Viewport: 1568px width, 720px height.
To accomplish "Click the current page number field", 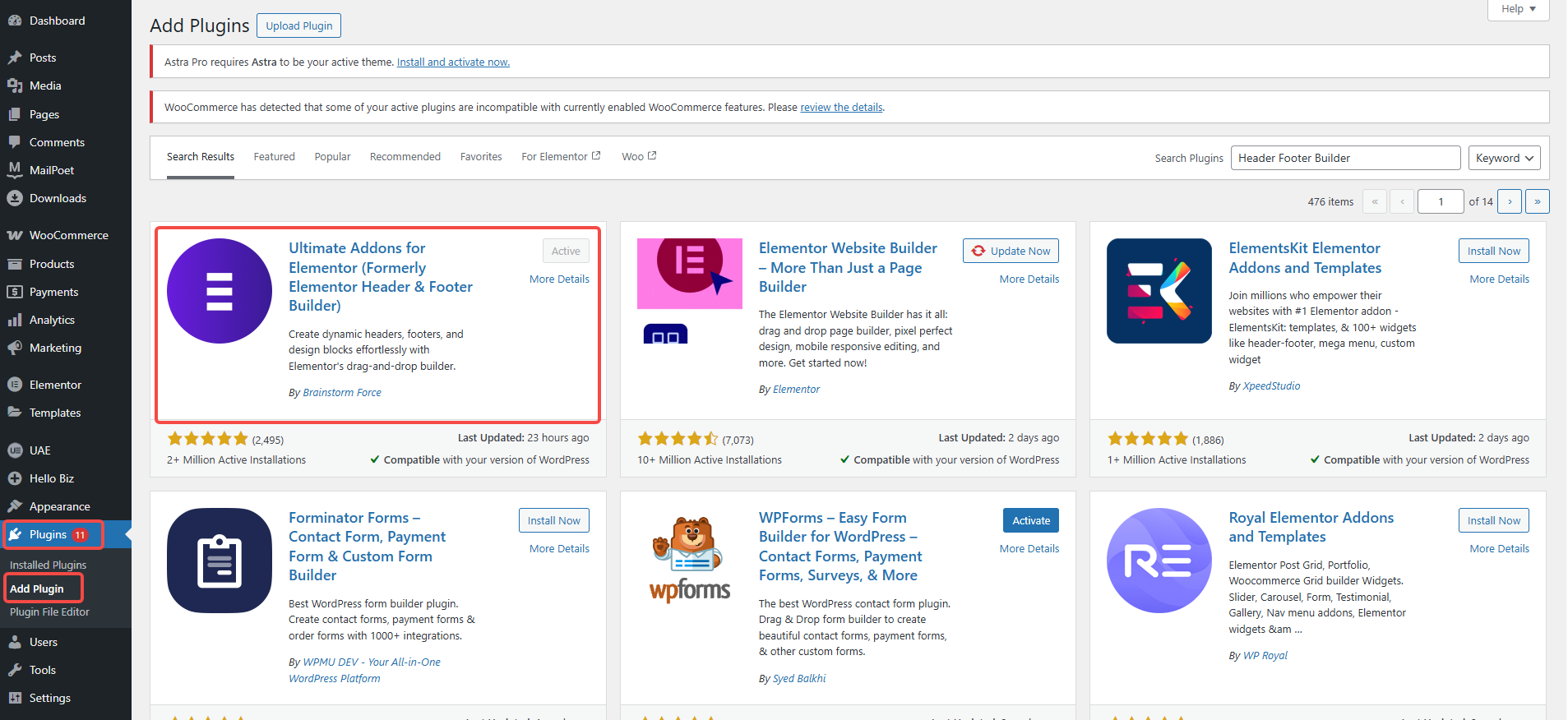I will [1441, 201].
